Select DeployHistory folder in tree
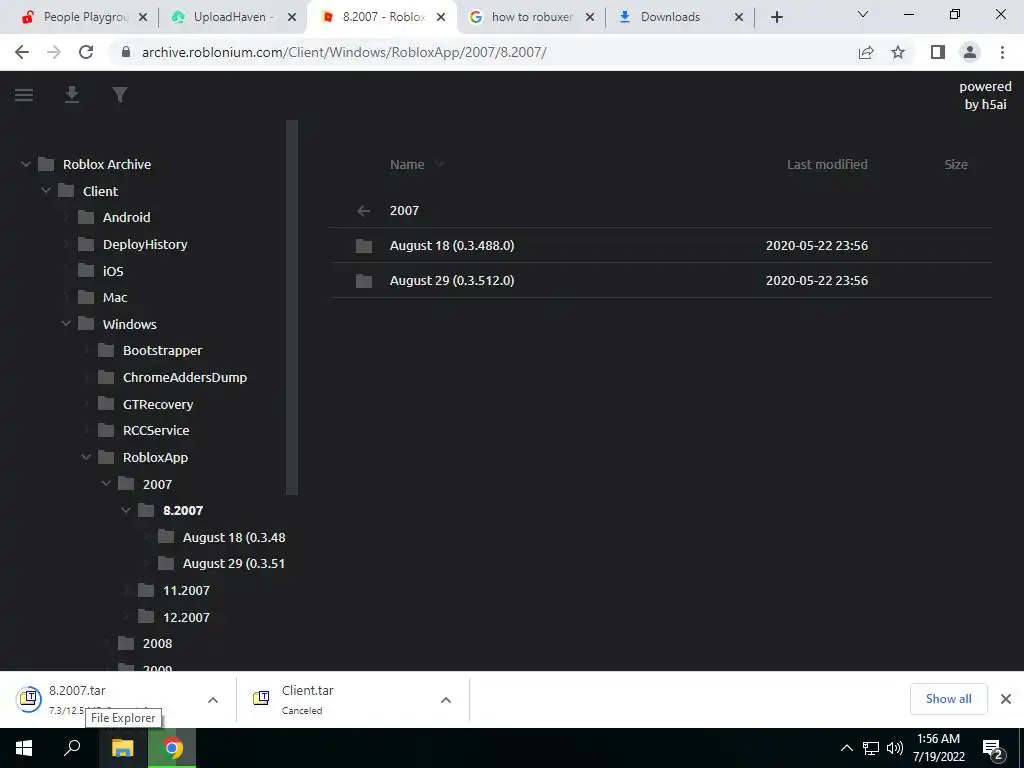 click(145, 244)
